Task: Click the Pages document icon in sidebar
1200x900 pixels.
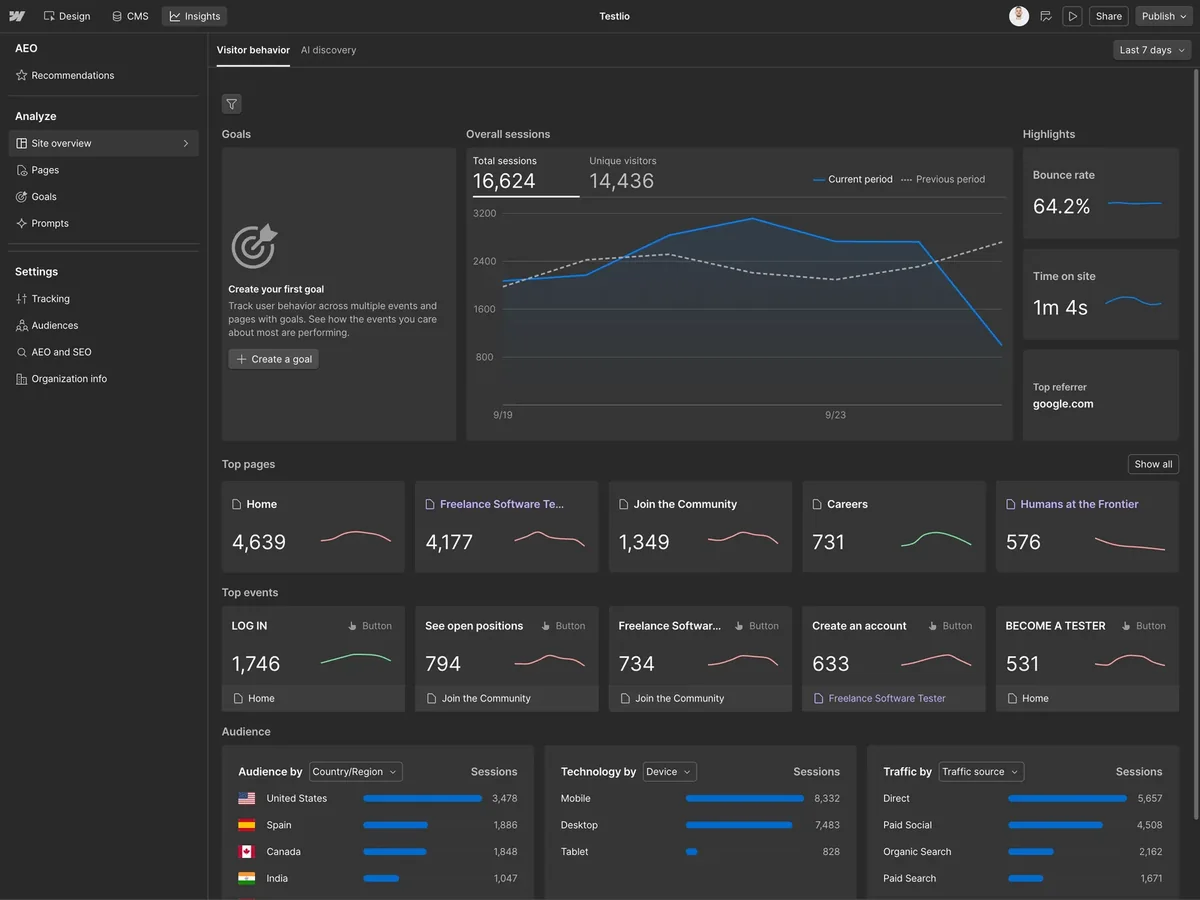Action: 22,170
